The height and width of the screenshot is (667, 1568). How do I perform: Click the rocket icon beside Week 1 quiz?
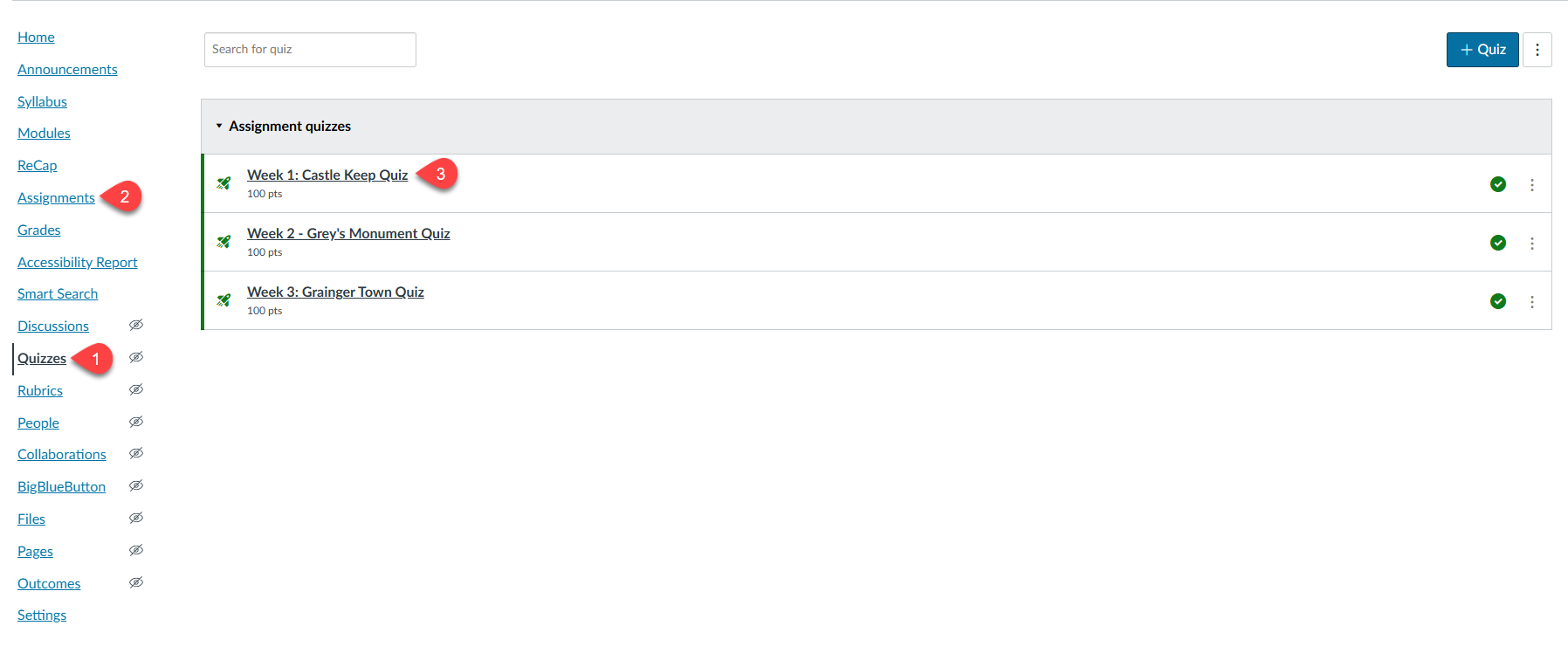point(224,183)
